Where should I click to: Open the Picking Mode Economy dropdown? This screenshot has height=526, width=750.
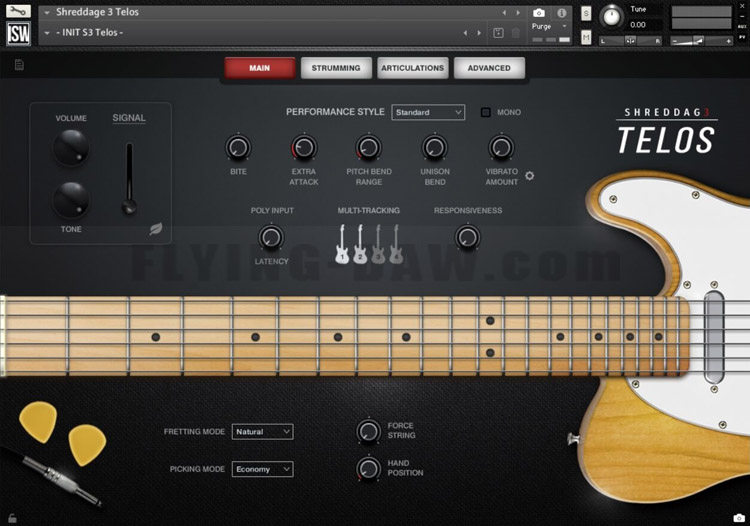263,469
